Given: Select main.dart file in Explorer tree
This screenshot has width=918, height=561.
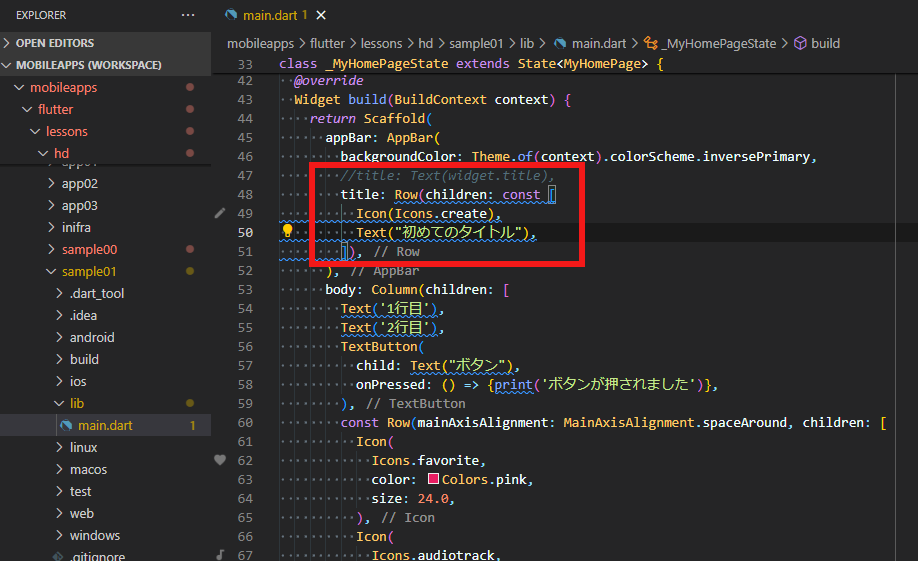Looking at the screenshot, I should click(105, 425).
